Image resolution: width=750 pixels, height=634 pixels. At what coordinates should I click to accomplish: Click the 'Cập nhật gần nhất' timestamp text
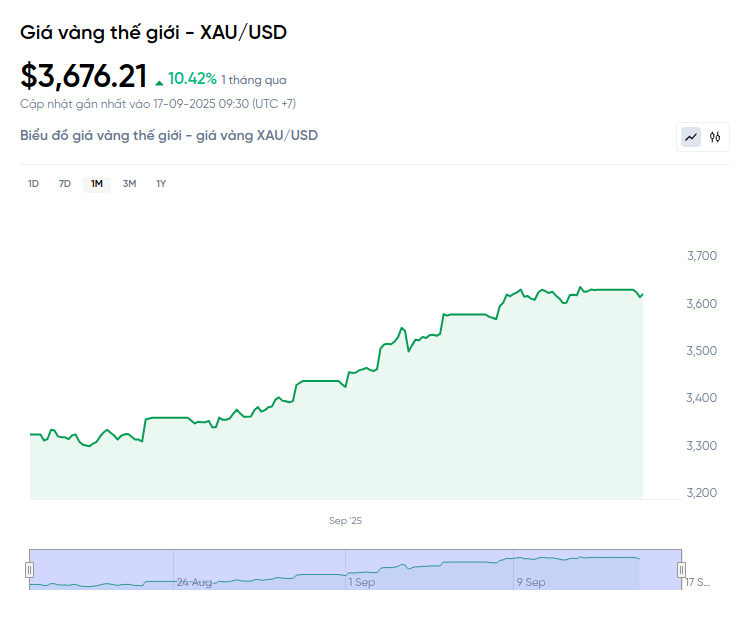click(158, 103)
